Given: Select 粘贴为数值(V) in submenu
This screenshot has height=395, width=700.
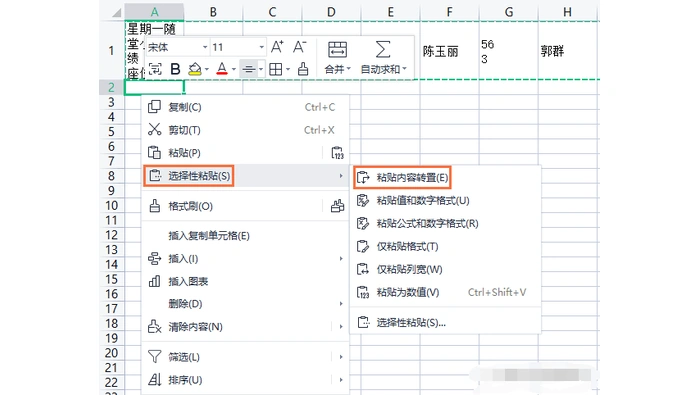Looking at the screenshot, I should [446, 292].
